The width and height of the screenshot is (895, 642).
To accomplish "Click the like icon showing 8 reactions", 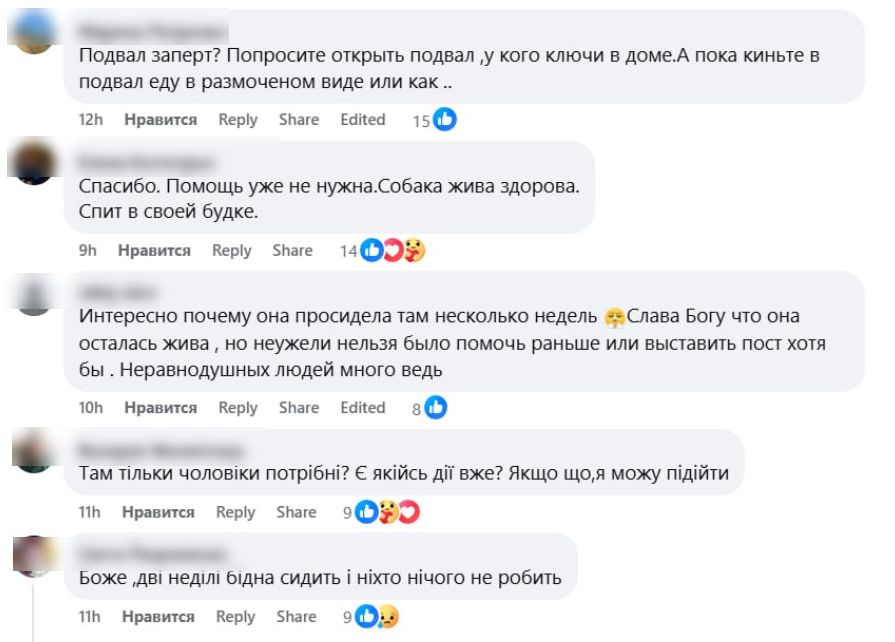I will (x=435, y=408).
